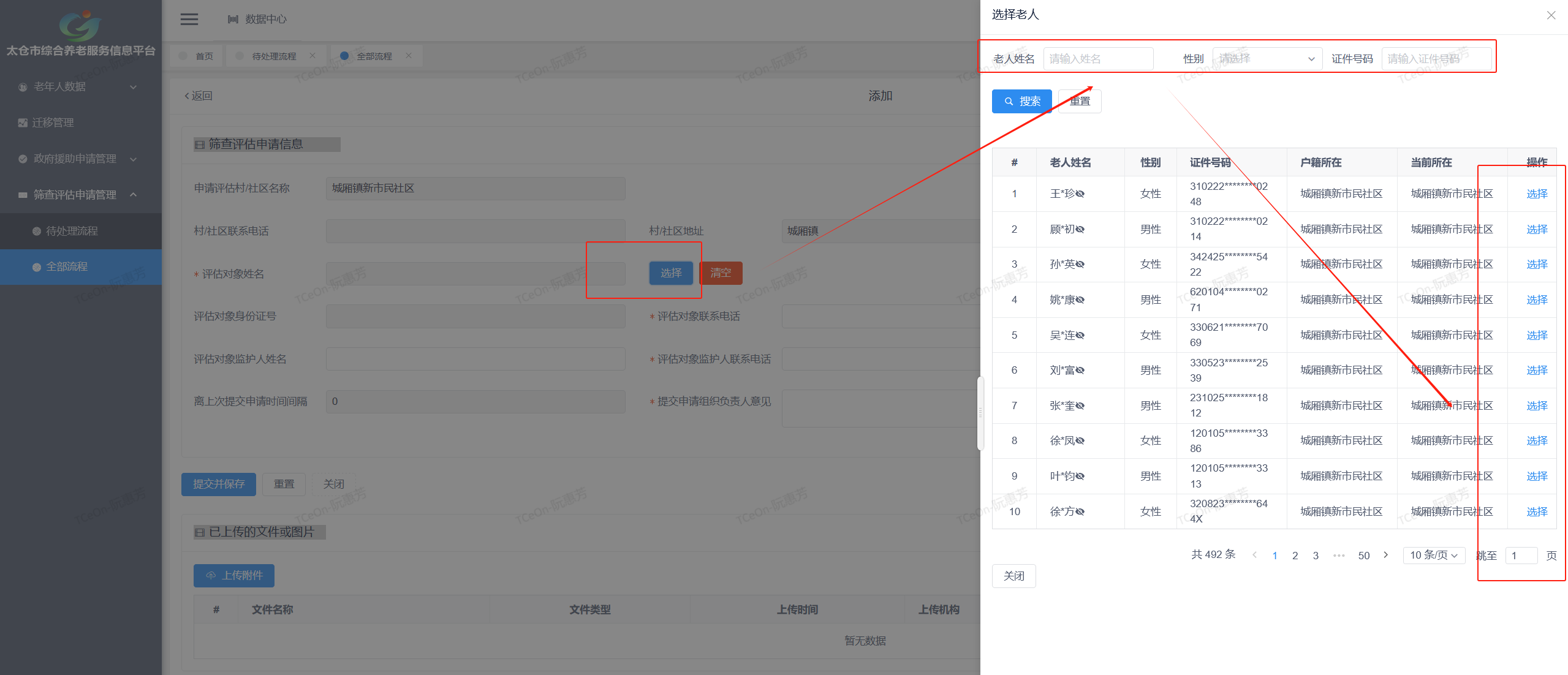The width and height of the screenshot is (1568, 675).
Task: Click current page 1 in pagination
Action: pyautogui.click(x=1274, y=556)
